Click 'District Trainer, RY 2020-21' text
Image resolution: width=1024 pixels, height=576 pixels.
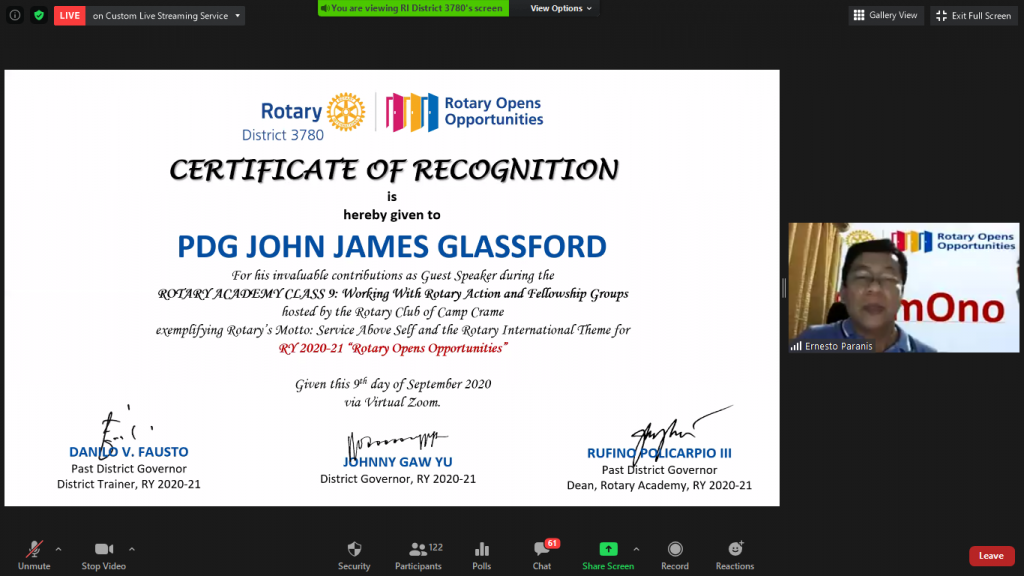pyautogui.click(x=129, y=484)
